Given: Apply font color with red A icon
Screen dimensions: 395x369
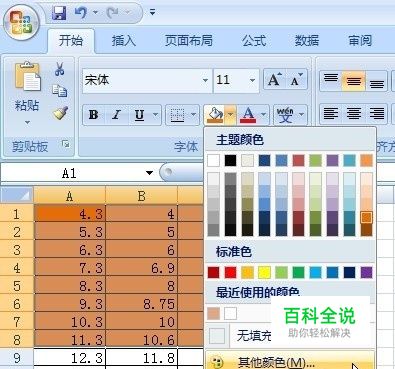Looking at the screenshot, I should [248, 115].
